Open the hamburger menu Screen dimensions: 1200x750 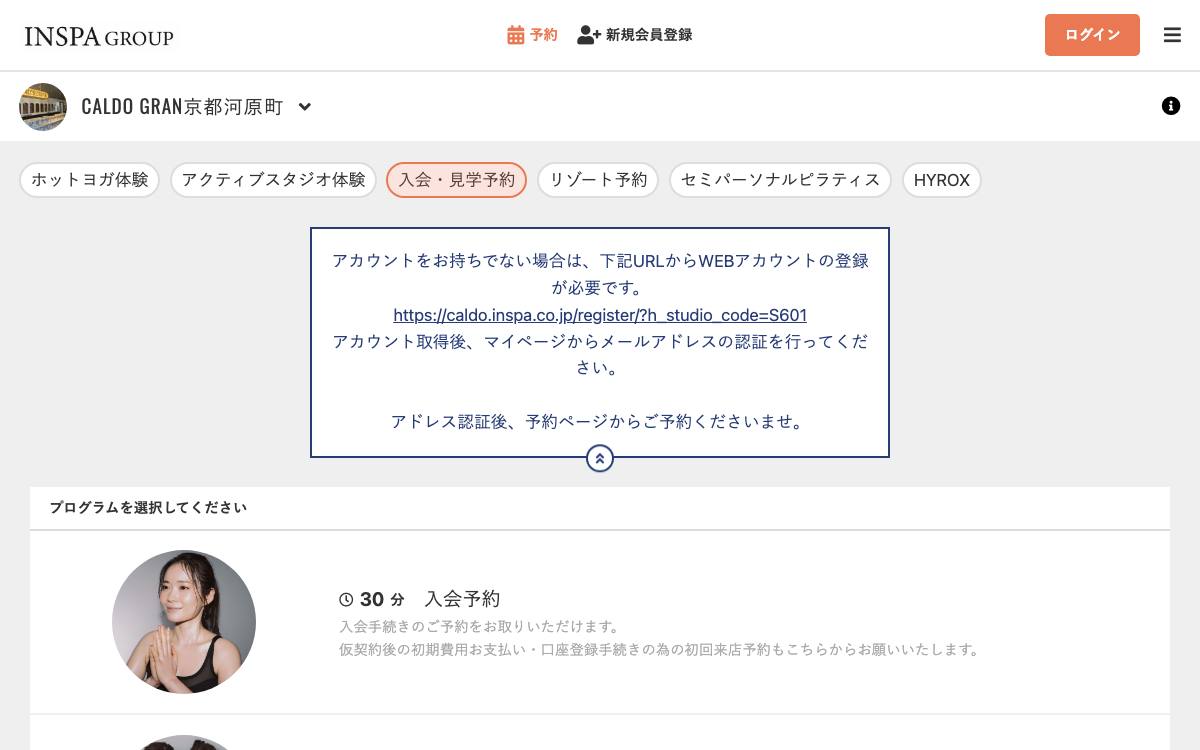pyautogui.click(x=1173, y=35)
